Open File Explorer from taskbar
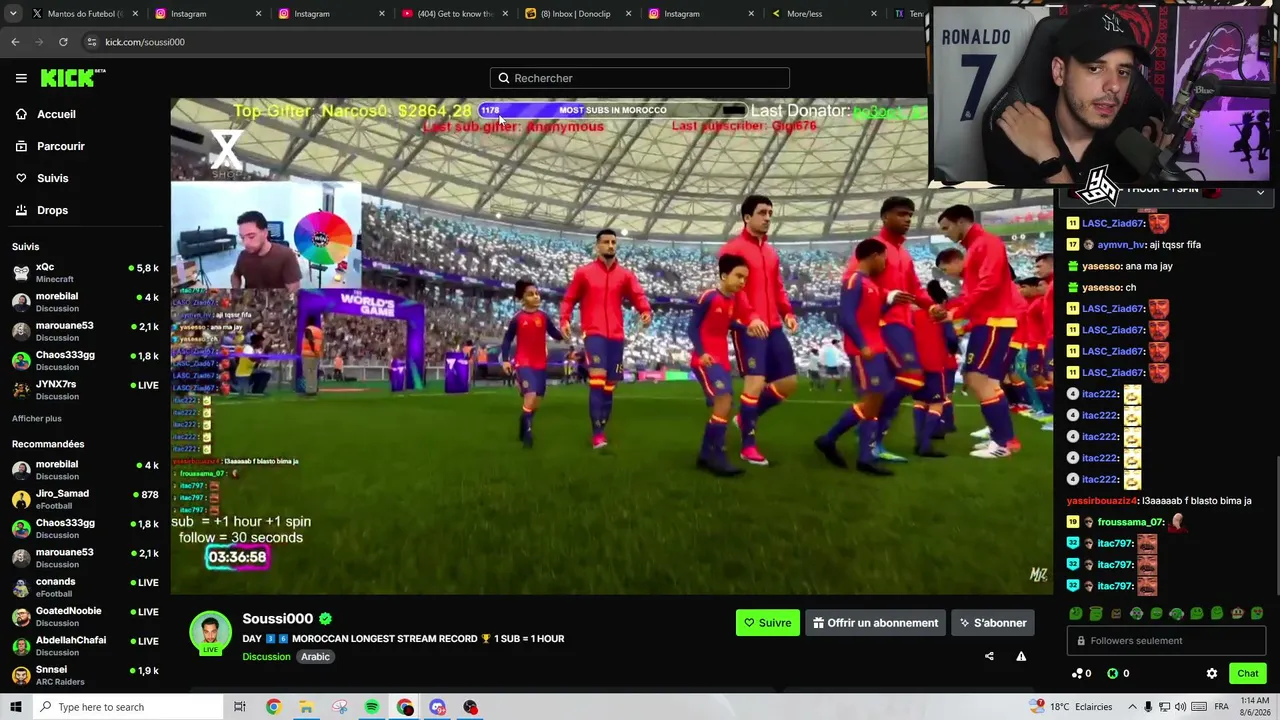1280x720 pixels. [306, 707]
